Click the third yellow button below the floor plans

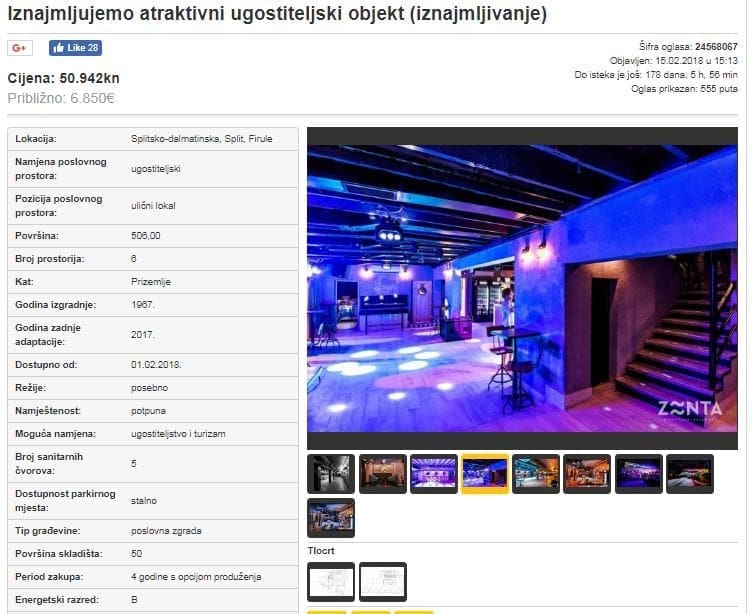tap(414, 611)
